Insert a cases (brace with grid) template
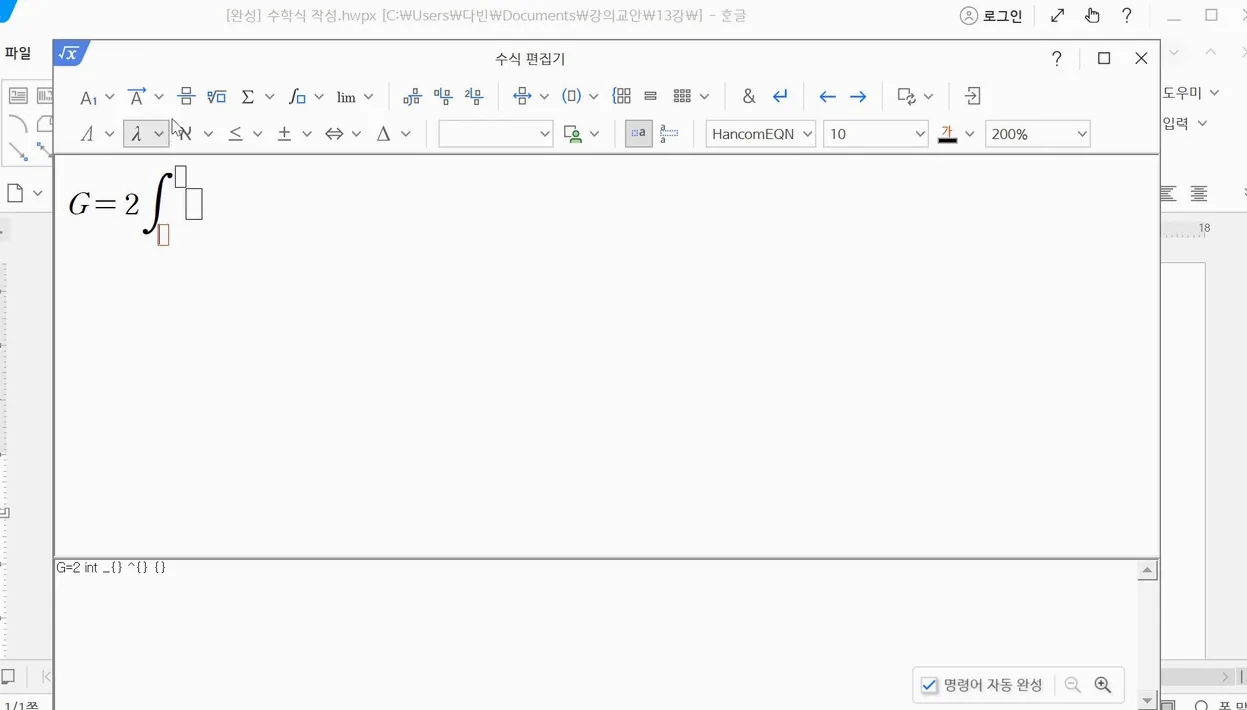Viewport: 1247px width, 710px height. click(x=622, y=96)
